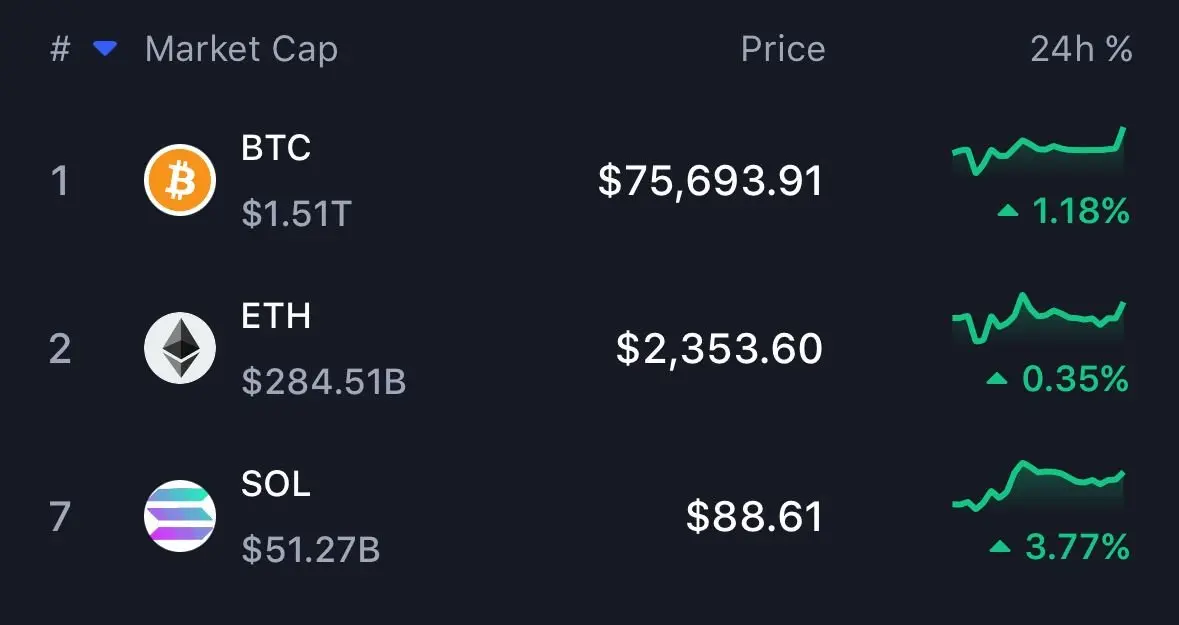
Task: Click the green up arrow beside 1.18%
Action: tap(1008, 211)
